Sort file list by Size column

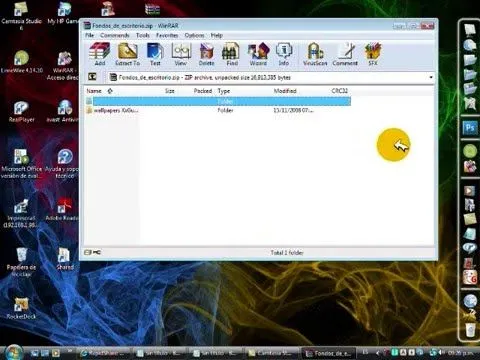[x=169, y=91]
